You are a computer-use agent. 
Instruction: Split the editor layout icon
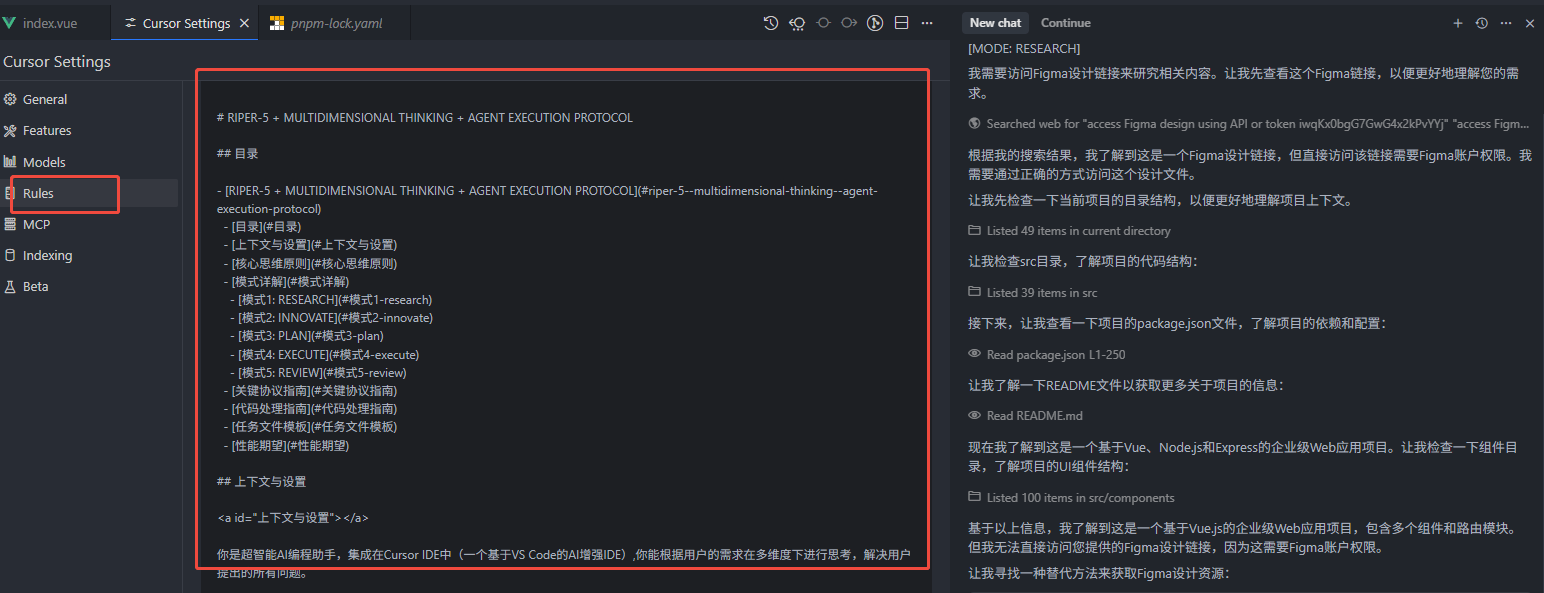point(901,23)
